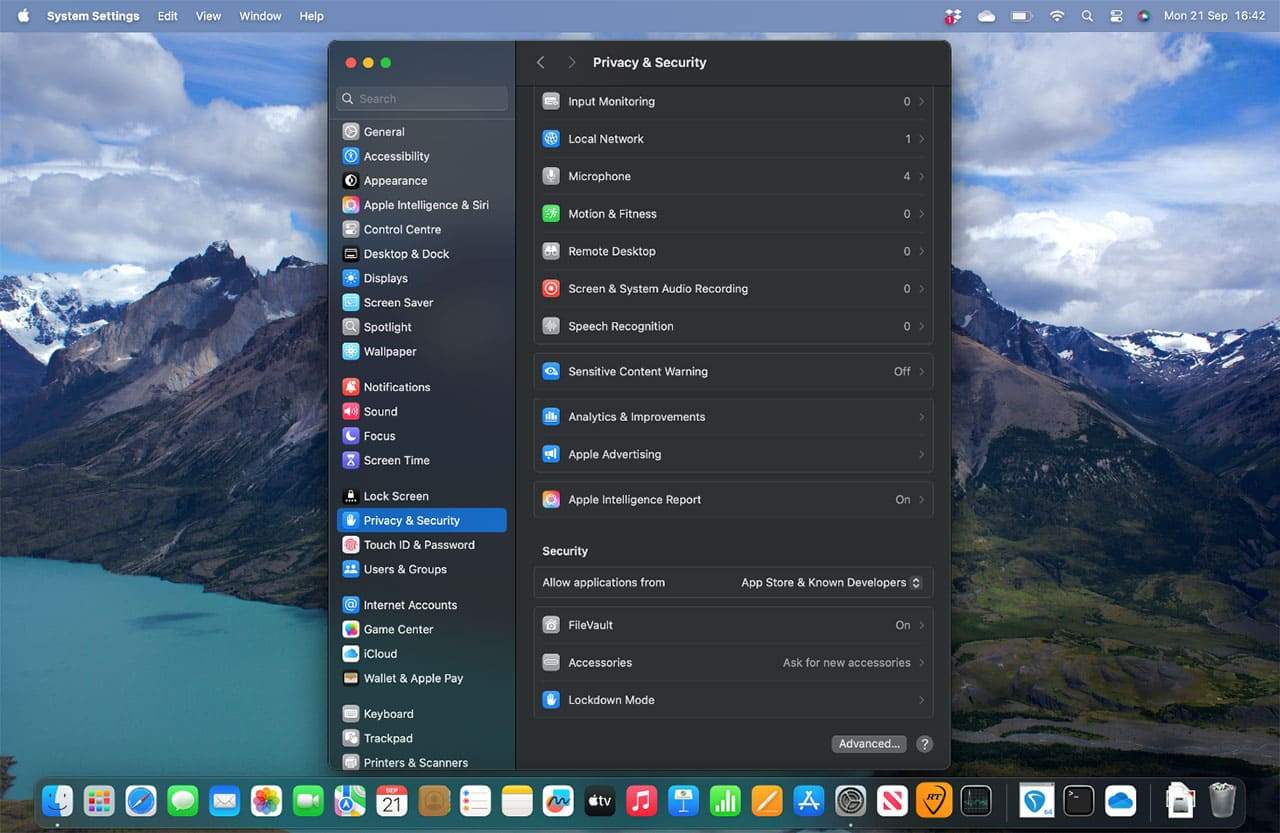
Task: Click the Analytics & Improvements chart icon
Action: click(551, 417)
